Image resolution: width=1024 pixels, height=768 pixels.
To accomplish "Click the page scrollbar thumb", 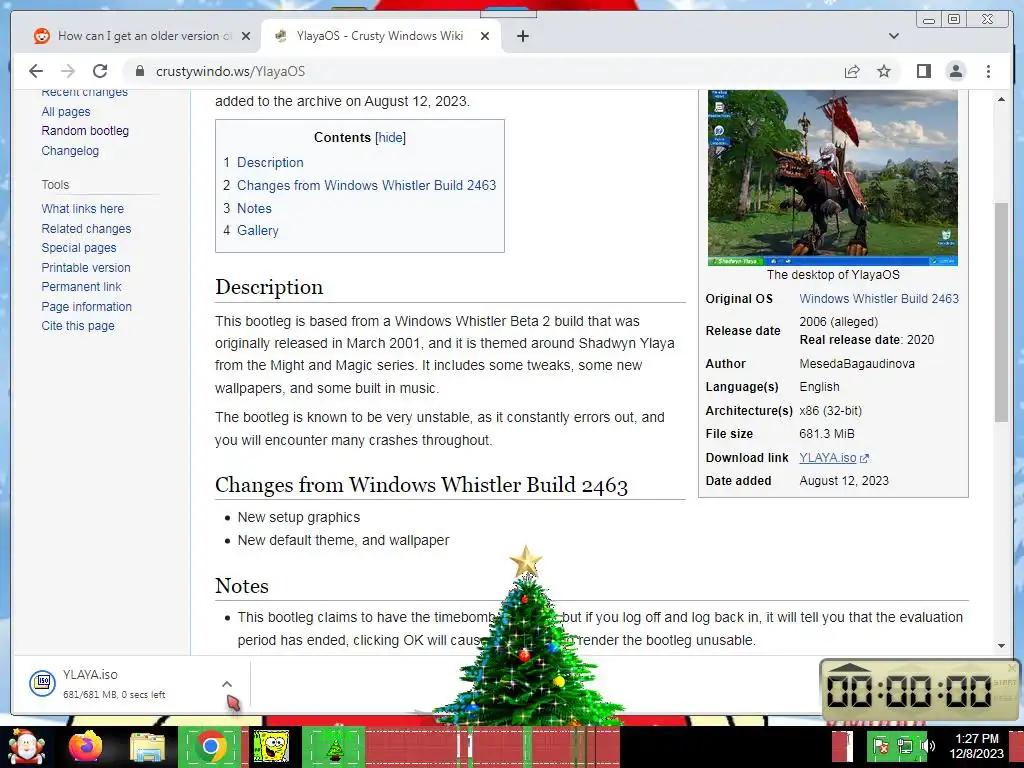I will 1001,312.
